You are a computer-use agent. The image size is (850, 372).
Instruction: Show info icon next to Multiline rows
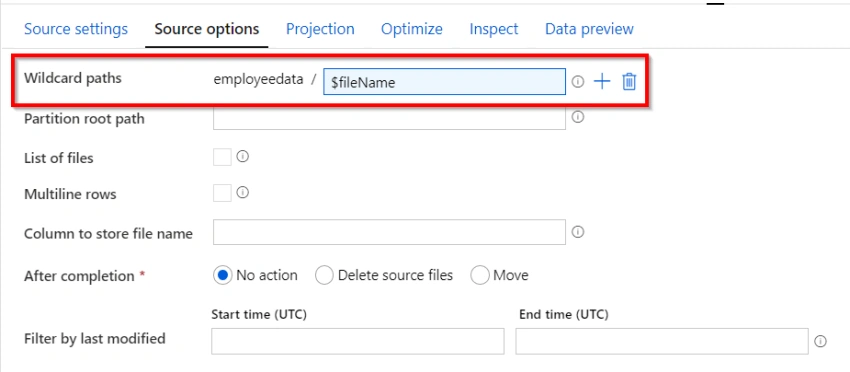click(x=243, y=193)
